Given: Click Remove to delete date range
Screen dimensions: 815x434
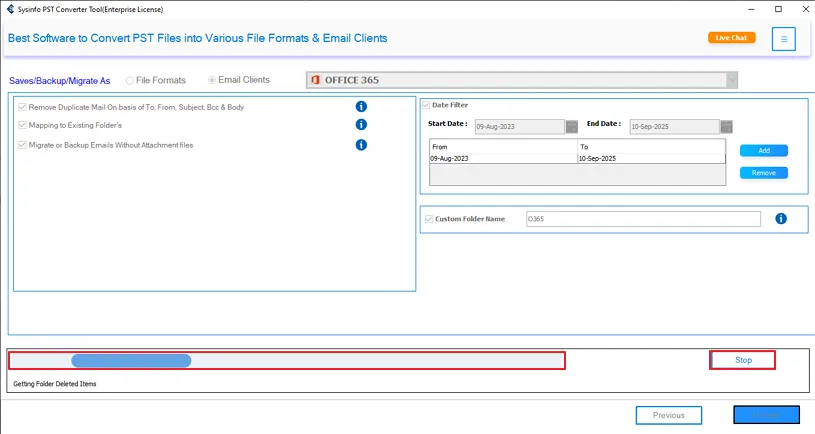Looking at the screenshot, I should (x=763, y=173).
